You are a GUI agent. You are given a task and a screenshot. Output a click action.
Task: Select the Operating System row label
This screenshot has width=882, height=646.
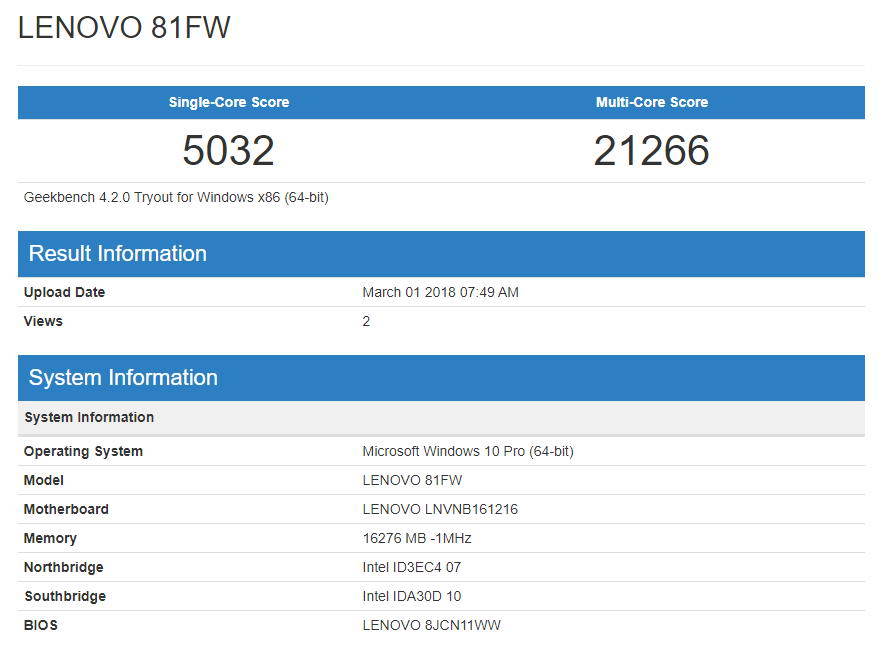[x=83, y=451]
